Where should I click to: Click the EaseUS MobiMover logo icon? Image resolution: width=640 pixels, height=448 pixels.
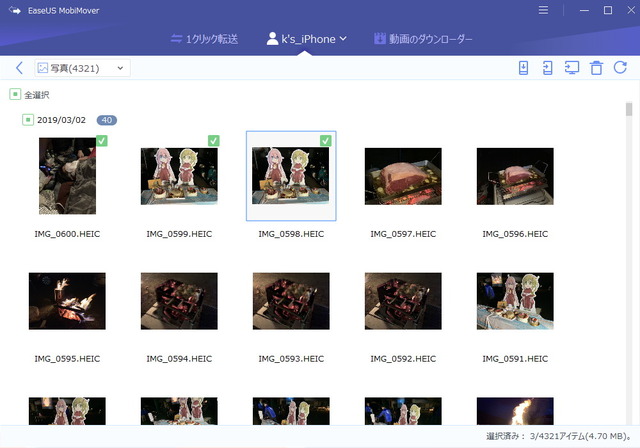pyautogui.click(x=15, y=11)
